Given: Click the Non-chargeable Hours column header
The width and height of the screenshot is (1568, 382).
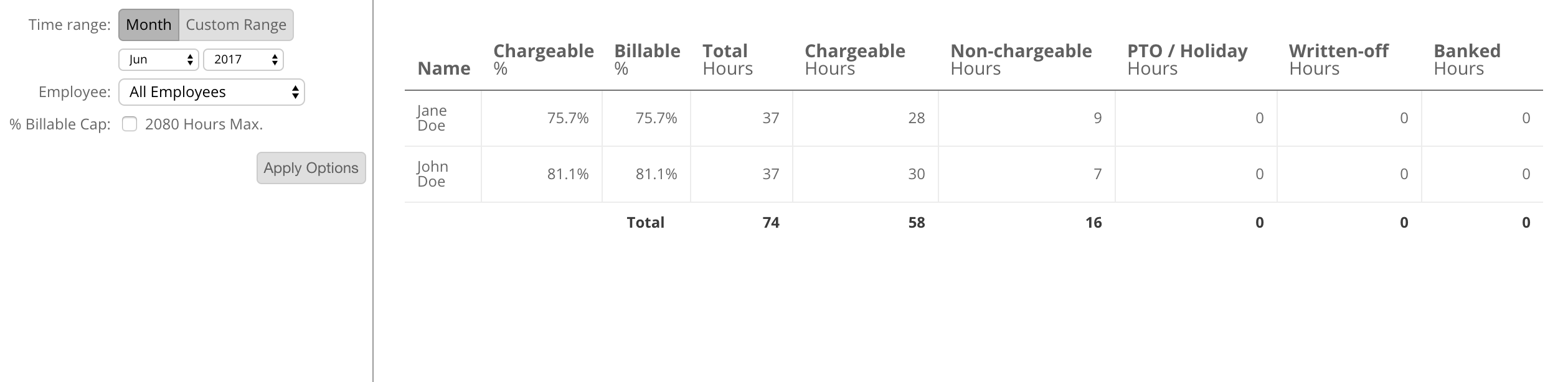Looking at the screenshot, I should click(x=1021, y=60).
